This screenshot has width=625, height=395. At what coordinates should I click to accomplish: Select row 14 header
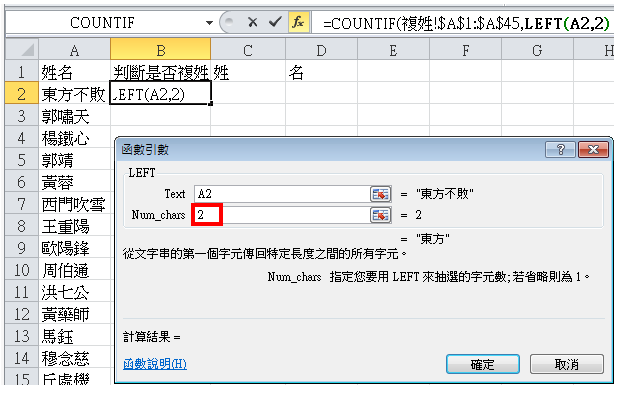pyautogui.click(x=22, y=358)
